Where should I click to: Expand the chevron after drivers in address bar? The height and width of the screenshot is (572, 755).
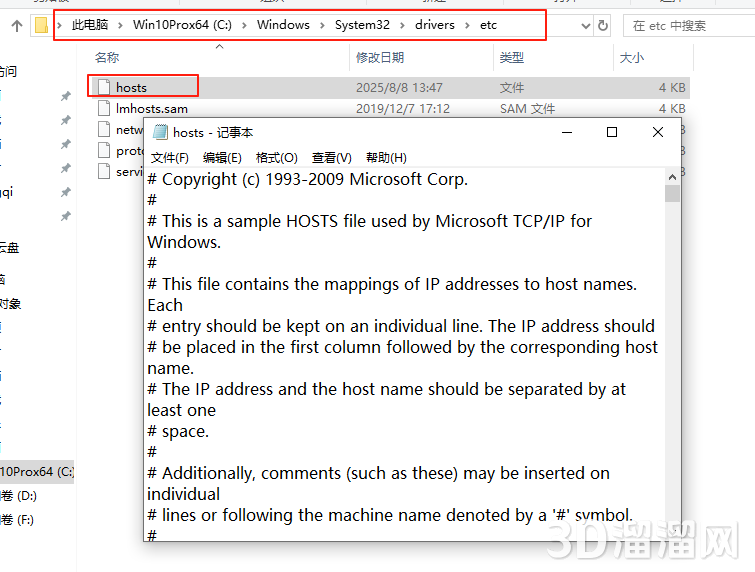[x=466, y=25]
